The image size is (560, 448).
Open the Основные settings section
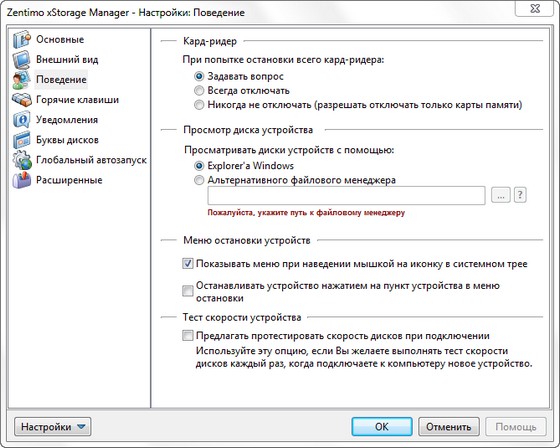[x=60, y=39]
